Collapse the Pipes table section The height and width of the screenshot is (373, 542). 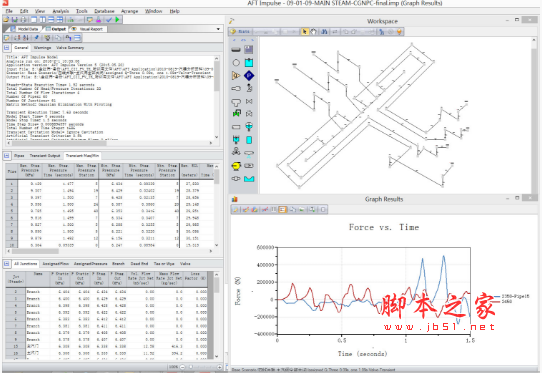click(7, 156)
